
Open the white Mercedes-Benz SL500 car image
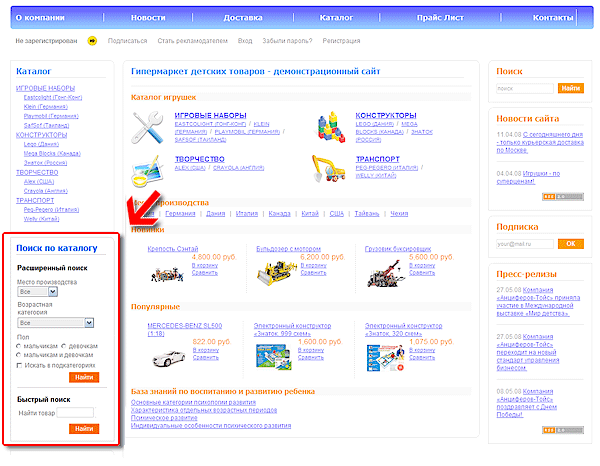coord(168,349)
